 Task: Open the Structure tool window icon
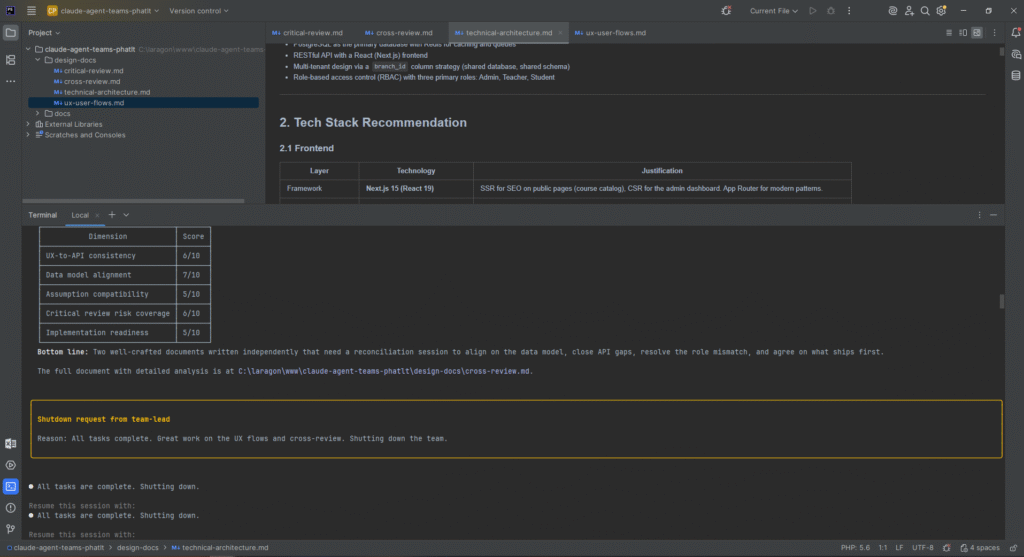click(x=11, y=60)
